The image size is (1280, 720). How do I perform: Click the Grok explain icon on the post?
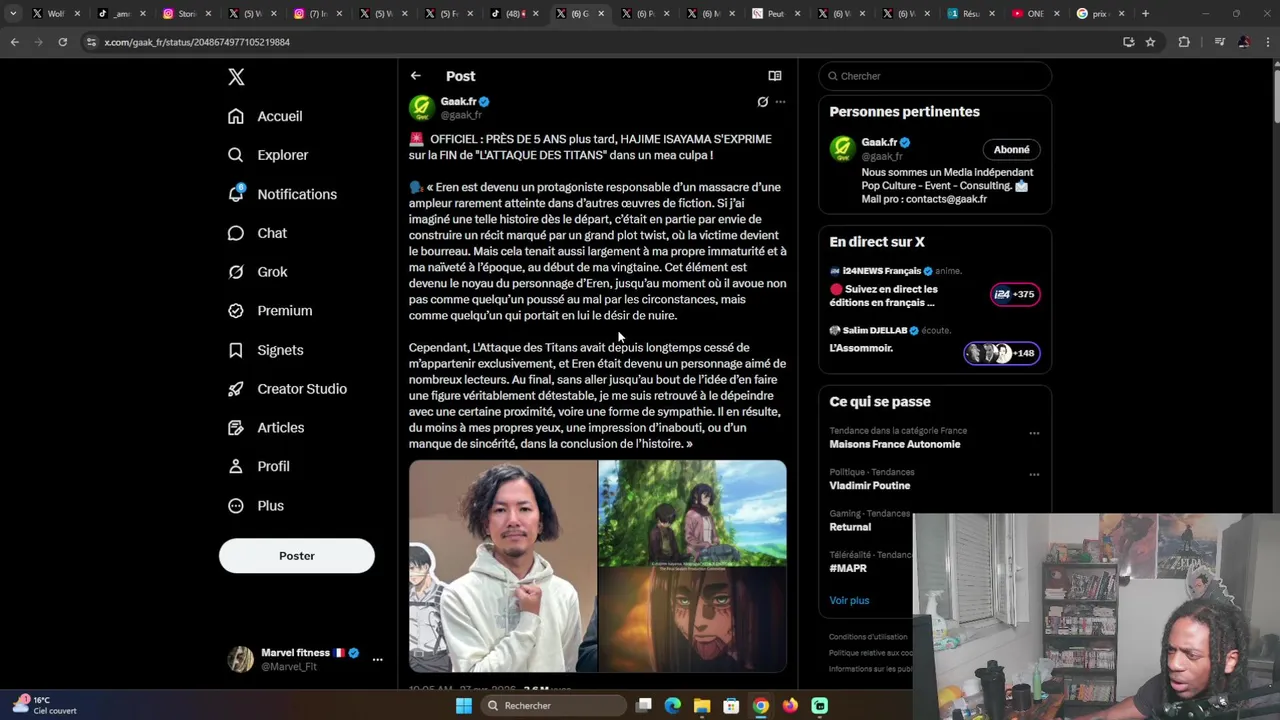coord(762,102)
